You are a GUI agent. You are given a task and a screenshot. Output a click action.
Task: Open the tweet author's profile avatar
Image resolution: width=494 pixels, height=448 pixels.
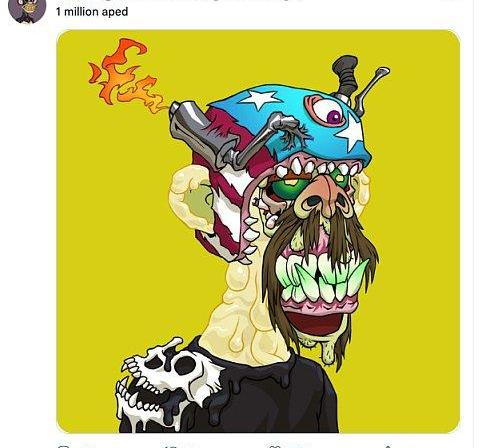[x=27, y=10]
